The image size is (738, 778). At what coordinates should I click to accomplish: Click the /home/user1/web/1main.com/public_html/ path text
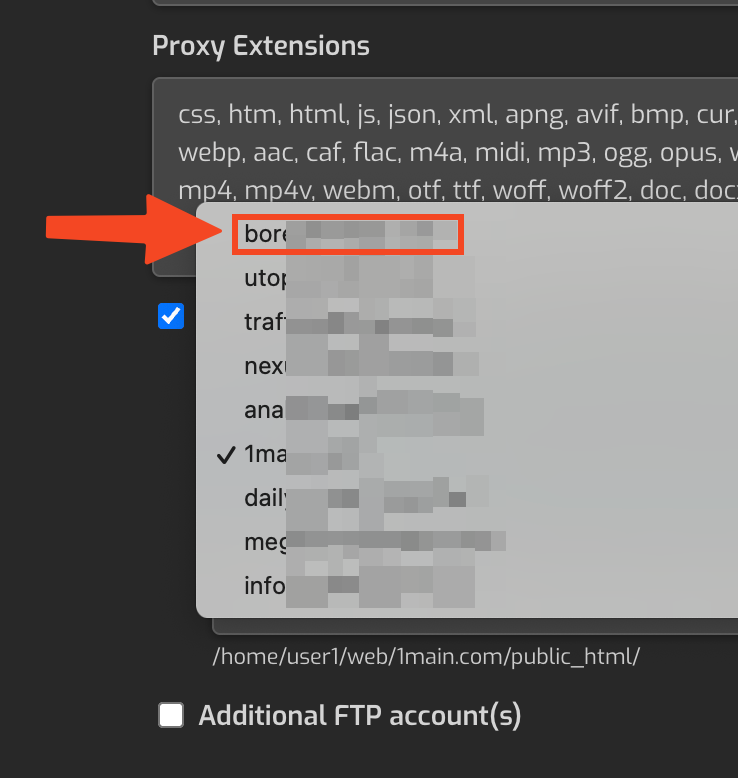point(426,657)
